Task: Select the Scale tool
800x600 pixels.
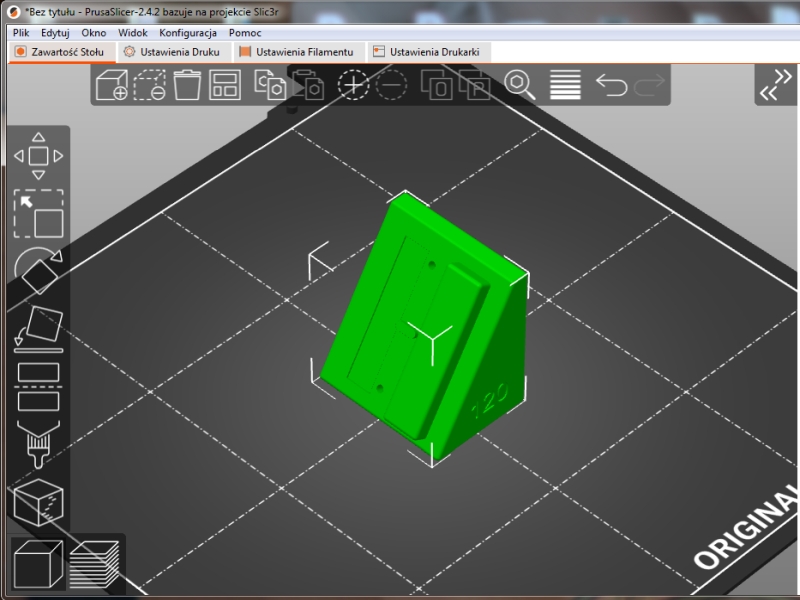Action: [40, 212]
